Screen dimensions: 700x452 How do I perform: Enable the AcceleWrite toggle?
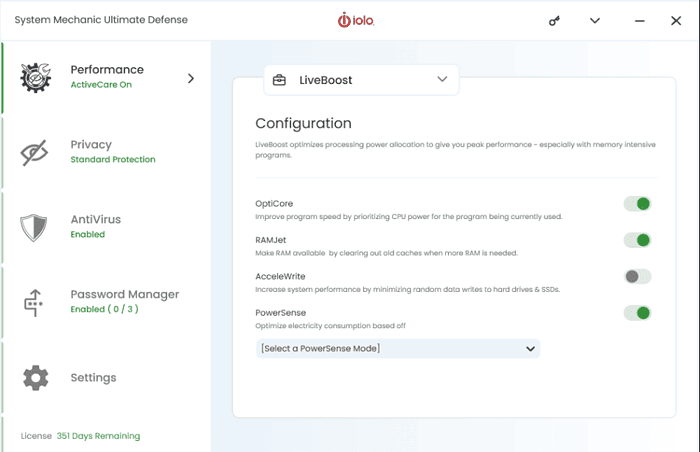(x=637, y=277)
